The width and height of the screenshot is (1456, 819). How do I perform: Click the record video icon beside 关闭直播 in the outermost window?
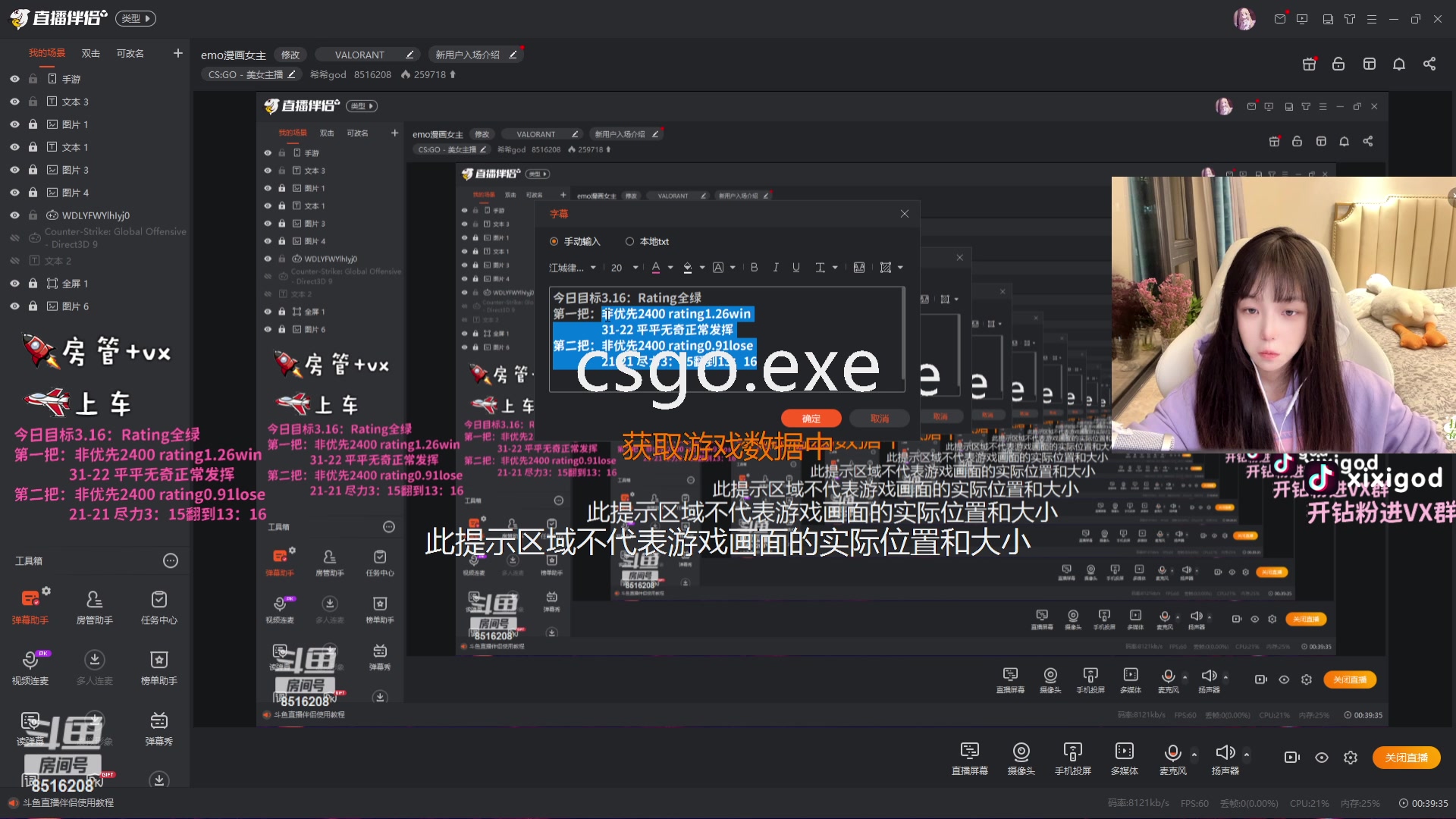(1292, 758)
